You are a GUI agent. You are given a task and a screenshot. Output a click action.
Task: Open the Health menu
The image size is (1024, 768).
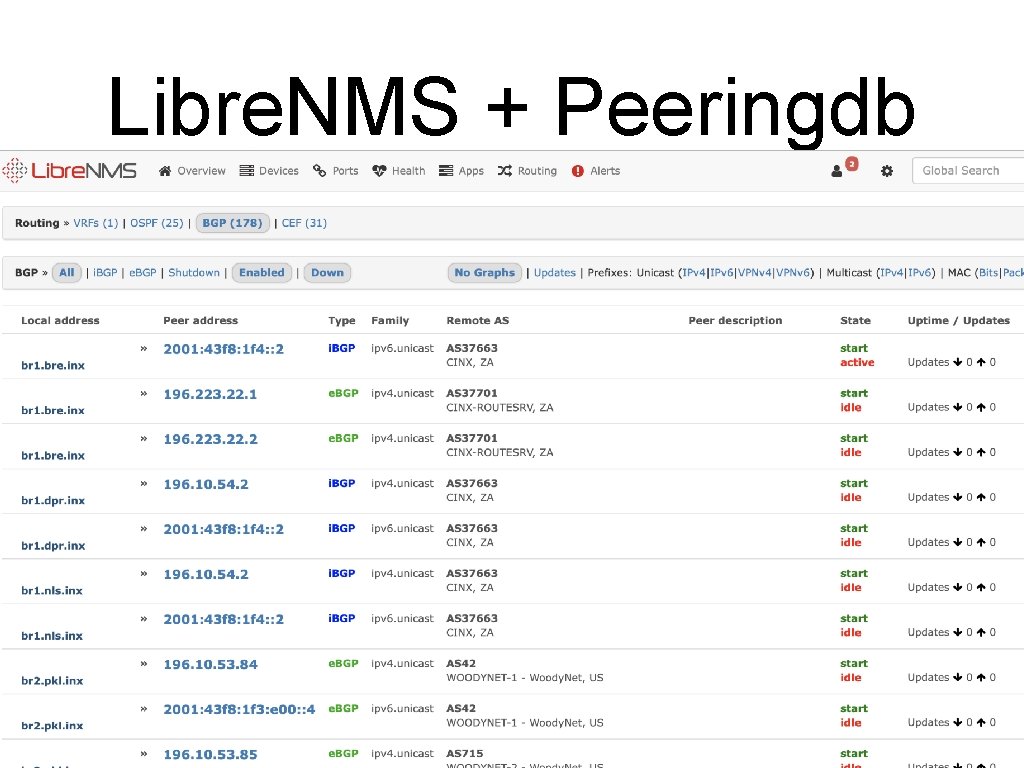tap(398, 171)
